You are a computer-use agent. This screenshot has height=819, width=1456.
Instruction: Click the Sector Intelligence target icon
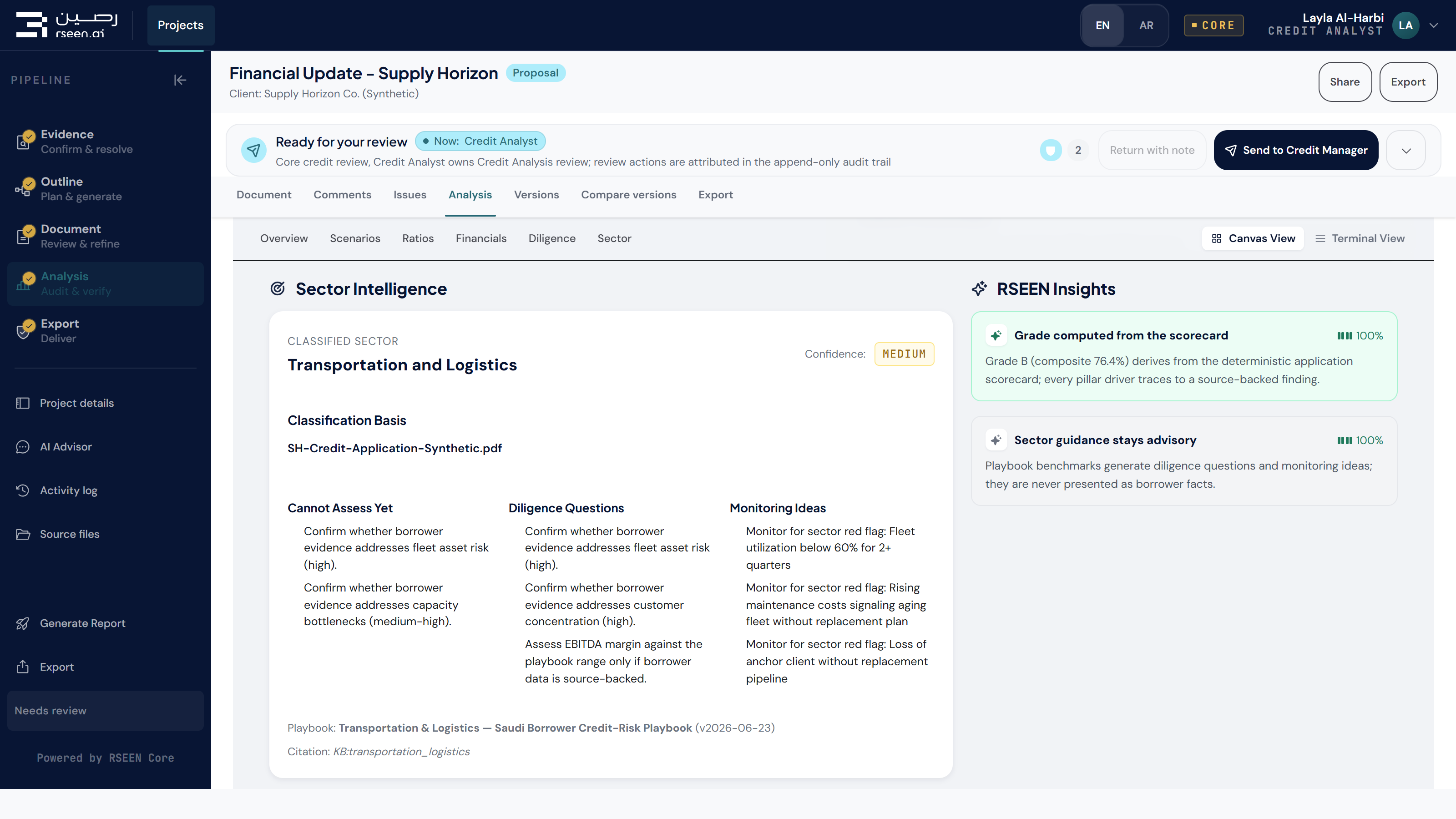278,289
